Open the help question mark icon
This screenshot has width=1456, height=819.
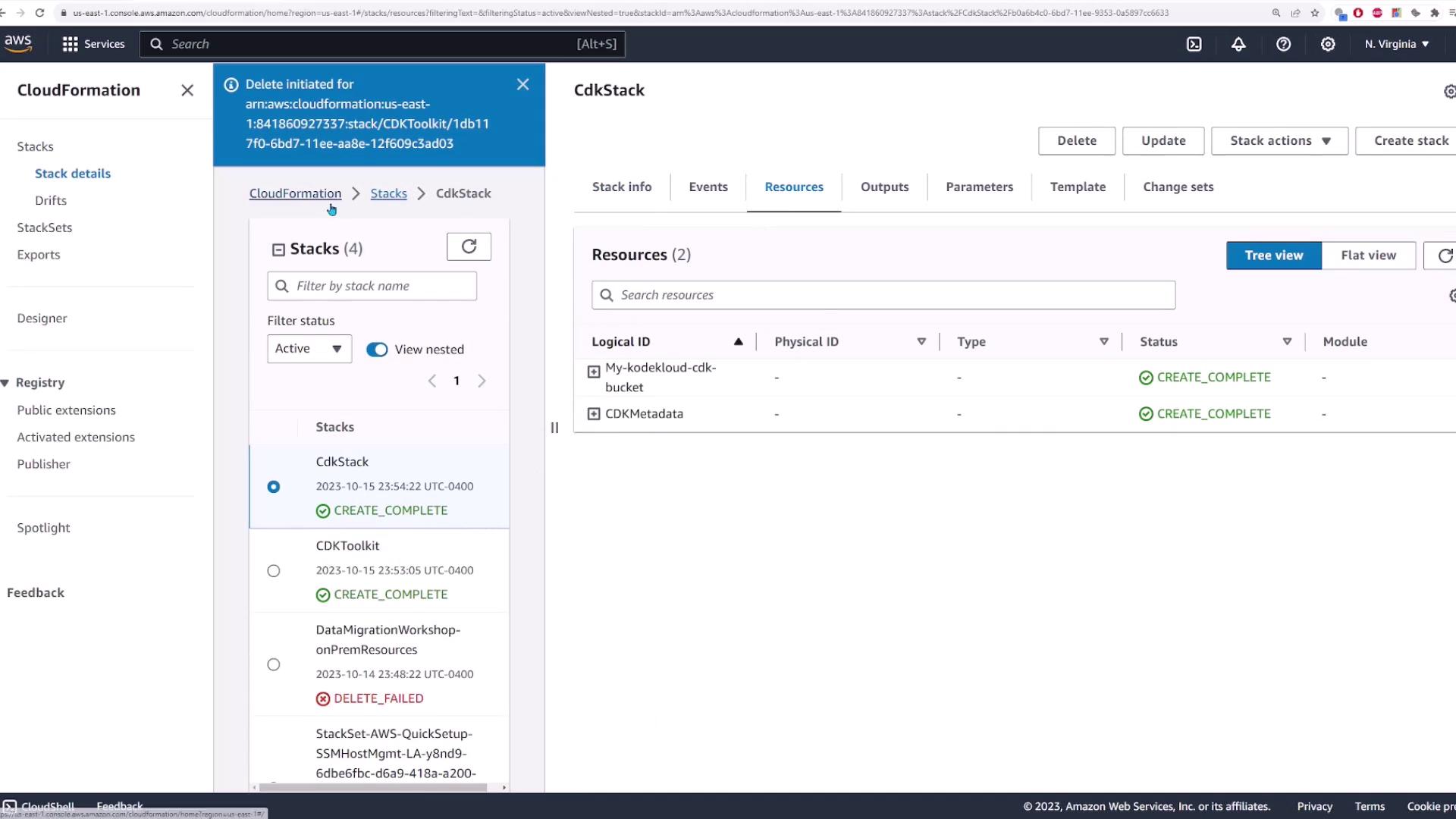[x=1283, y=44]
